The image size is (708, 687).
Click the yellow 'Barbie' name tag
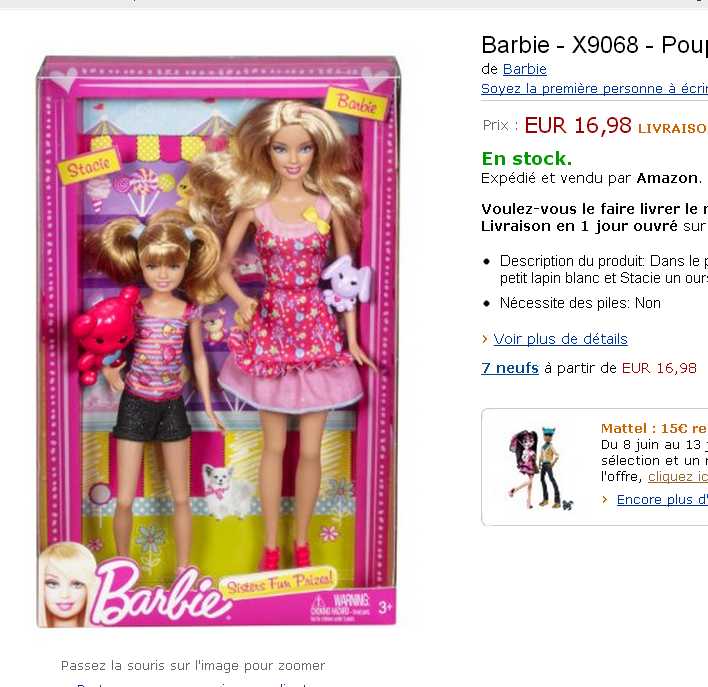tap(356, 103)
